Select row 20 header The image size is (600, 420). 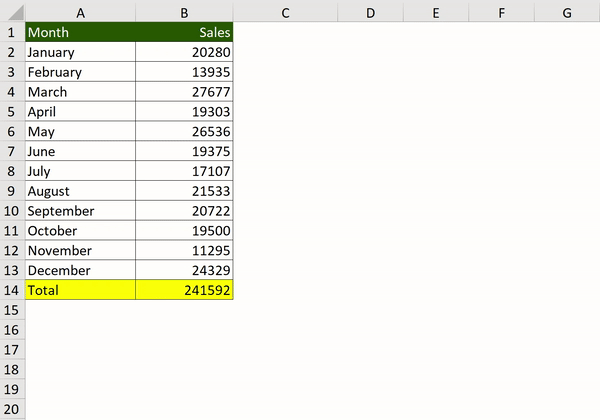[12, 409]
